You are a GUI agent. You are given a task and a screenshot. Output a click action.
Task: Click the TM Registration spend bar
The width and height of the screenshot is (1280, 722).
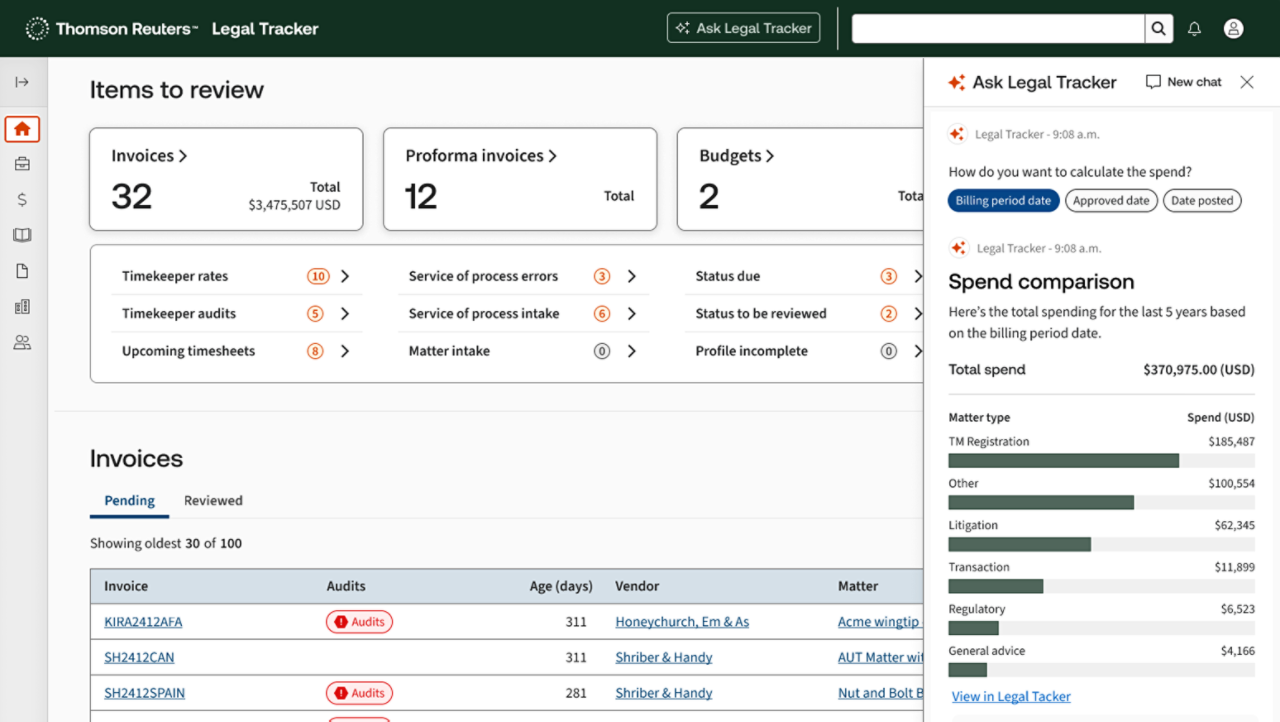click(1063, 460)
